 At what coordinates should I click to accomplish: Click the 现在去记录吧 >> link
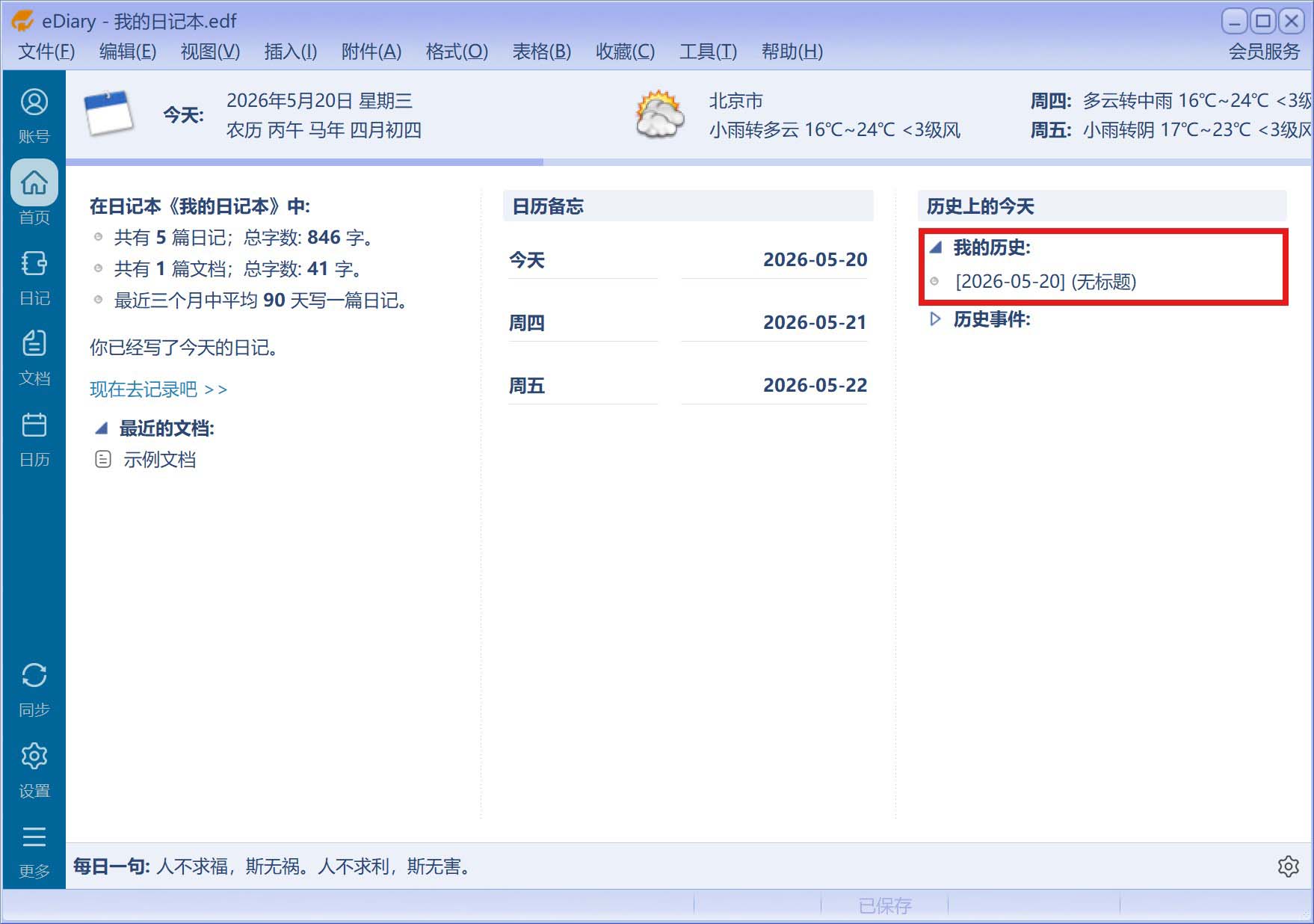pos(158,389)
